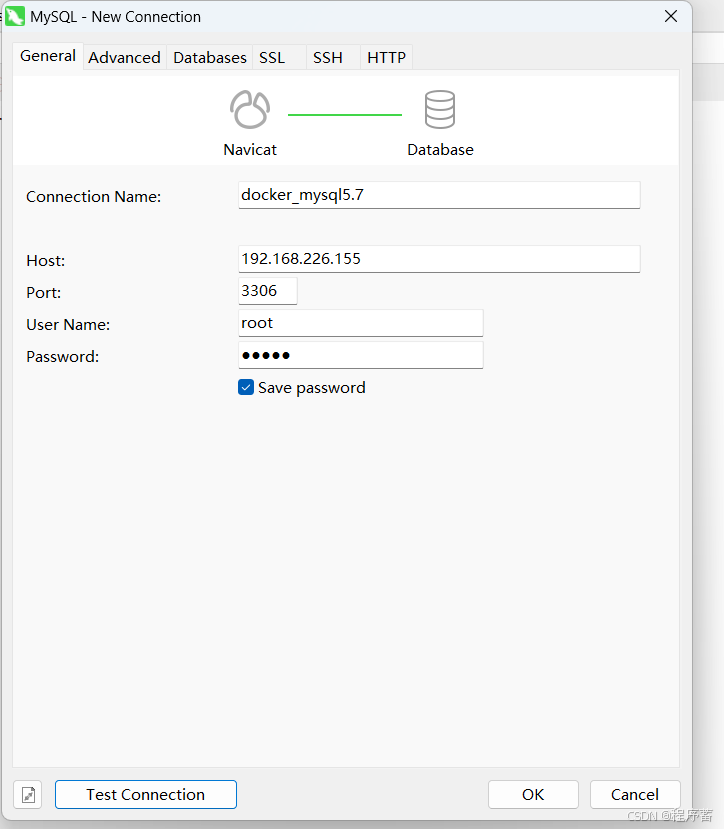Click the Host field with 192.168.226.155
Image resolution: width=724 pixels, height=829 pixels.
(x=439, y=259)
